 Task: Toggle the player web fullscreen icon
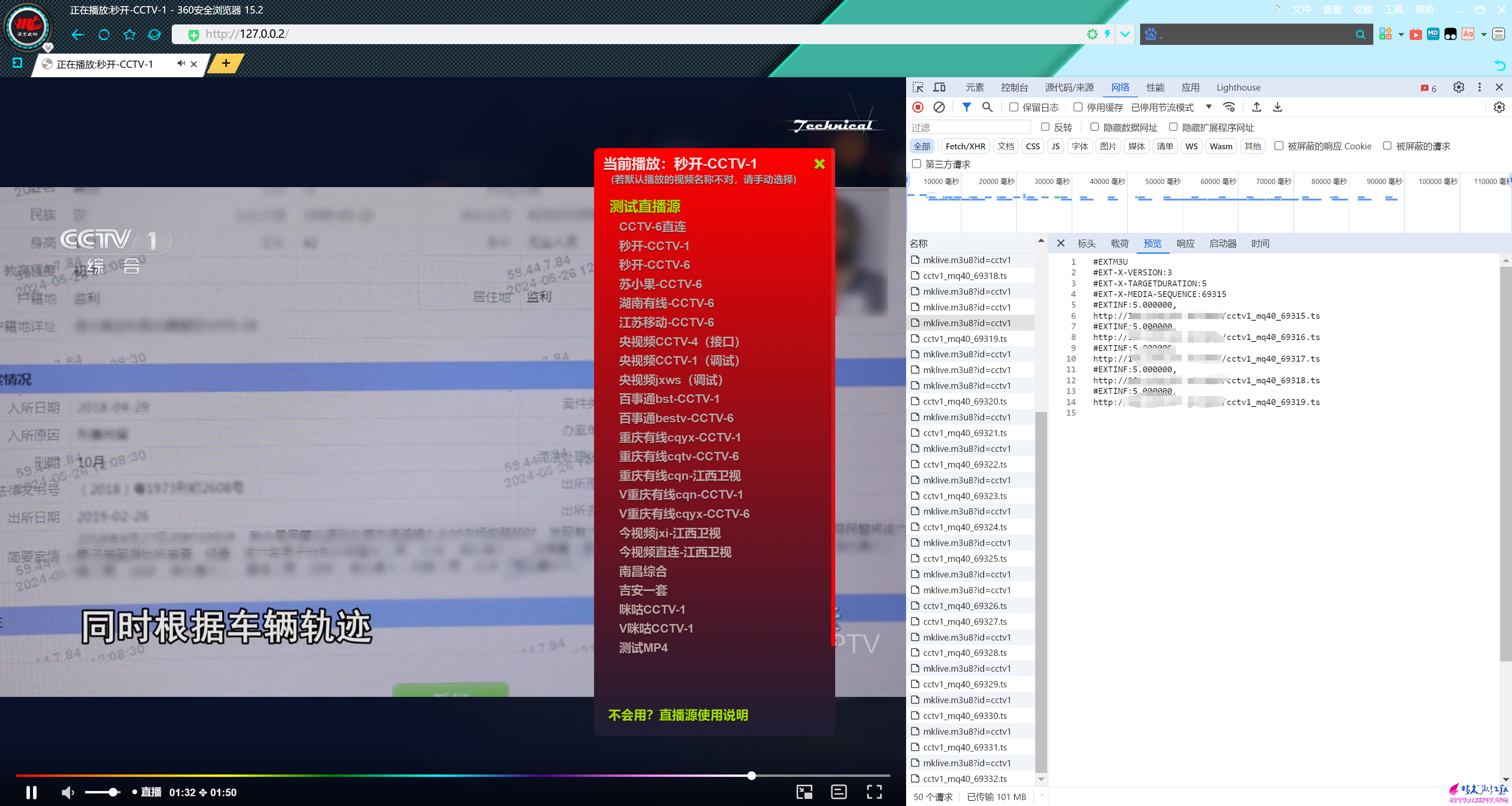click(x=839, y=792)
